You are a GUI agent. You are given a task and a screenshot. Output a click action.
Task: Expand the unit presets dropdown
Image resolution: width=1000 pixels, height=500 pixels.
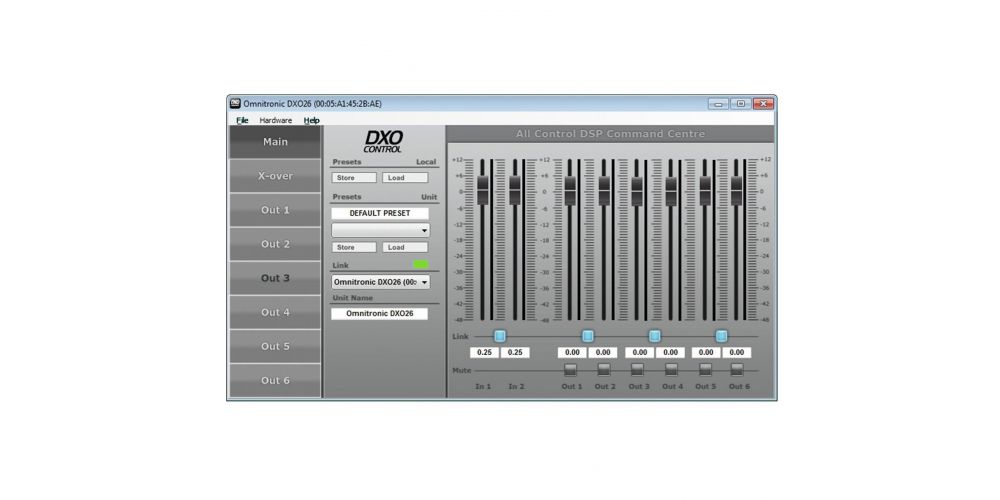coord(380,230)
